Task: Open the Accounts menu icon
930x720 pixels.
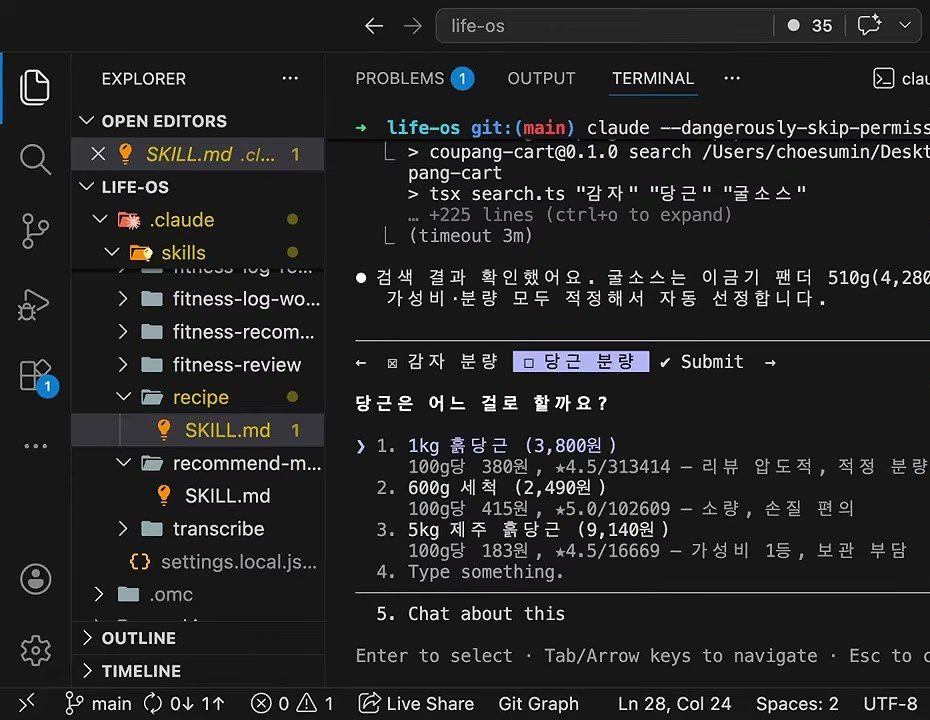Action: pyautogui.click(x=36, y=579)
